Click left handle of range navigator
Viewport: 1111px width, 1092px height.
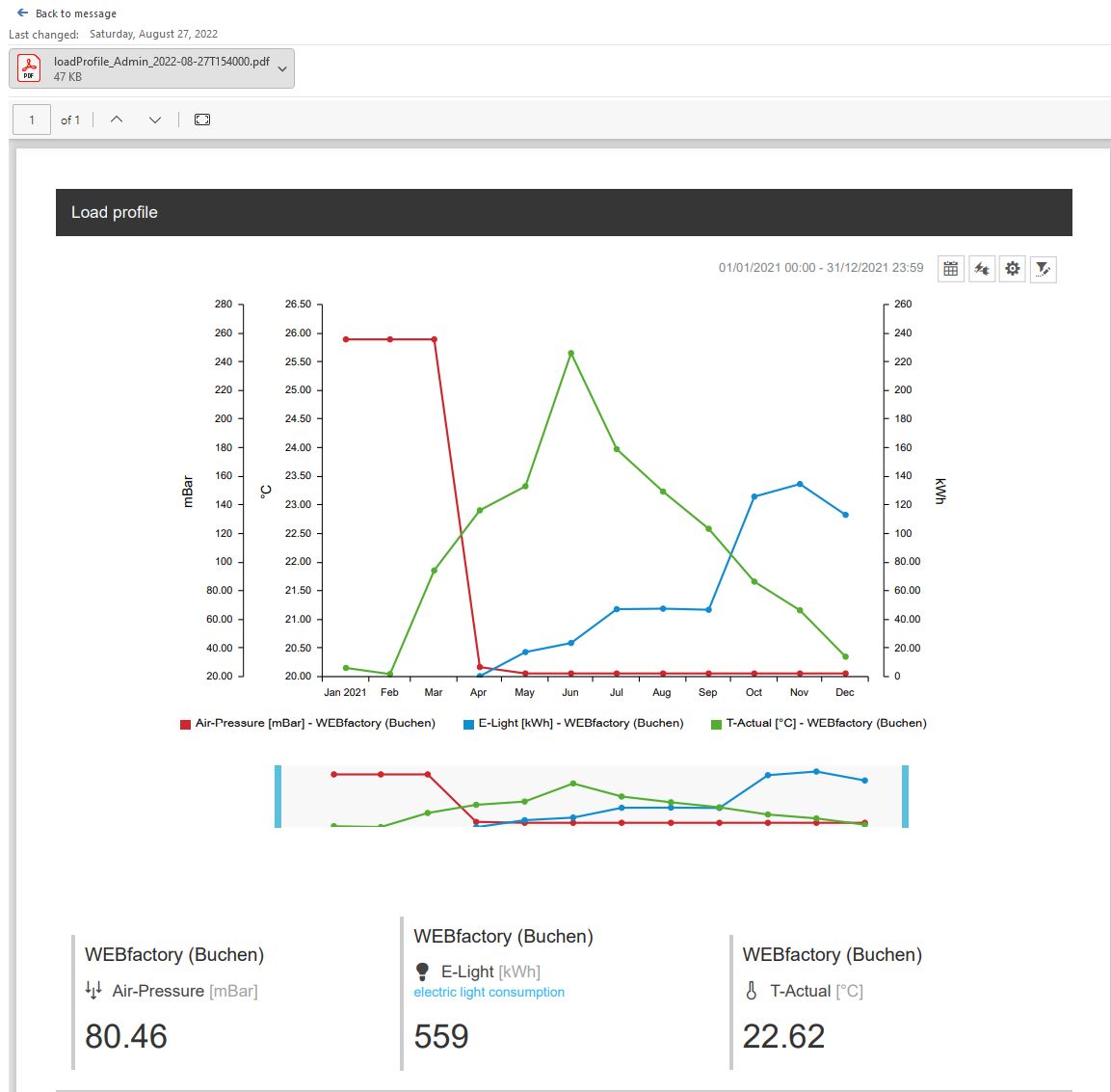click(x=278, y=796)
